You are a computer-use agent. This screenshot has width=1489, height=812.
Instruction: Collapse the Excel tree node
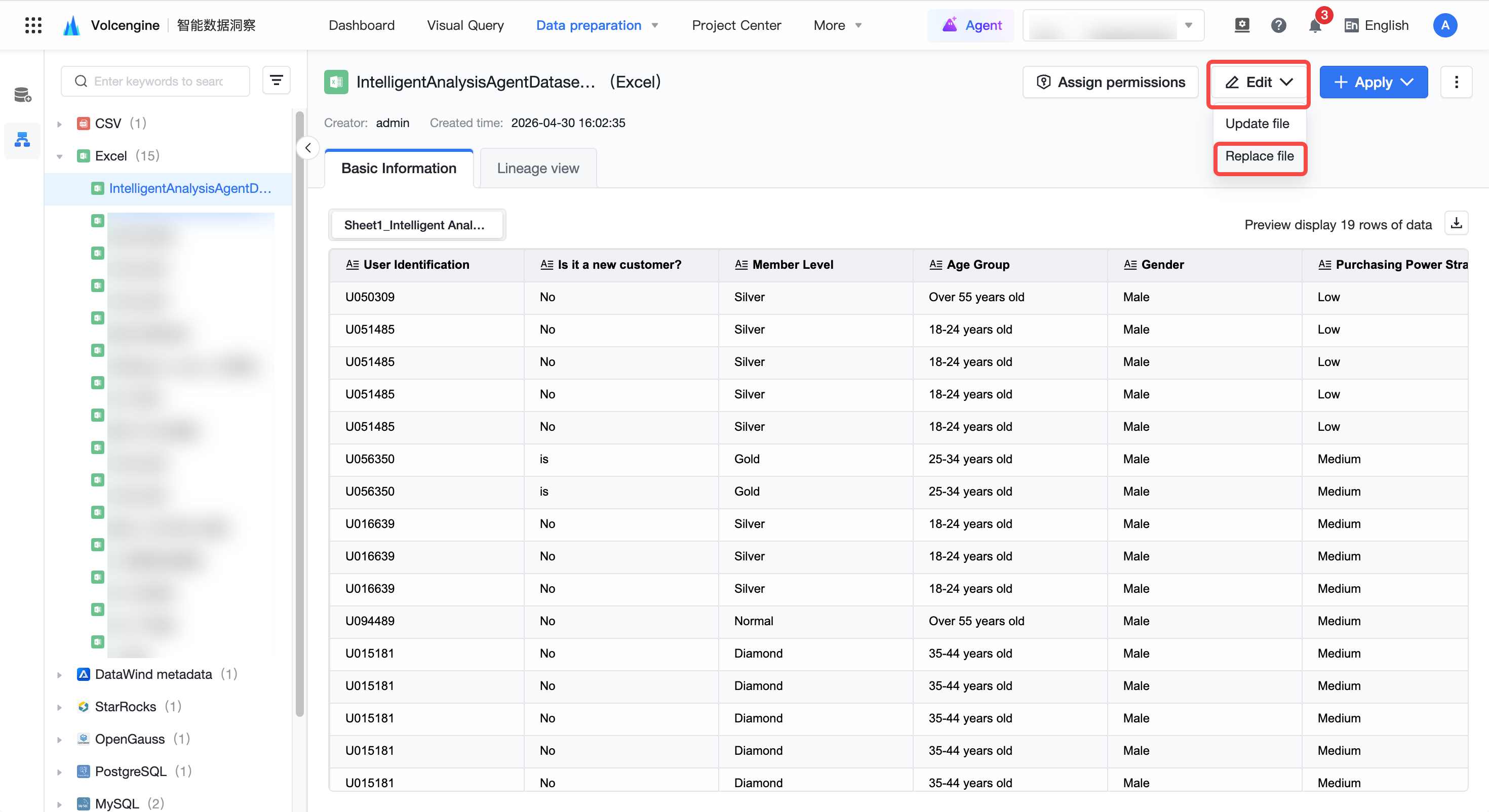click(59, 156)
